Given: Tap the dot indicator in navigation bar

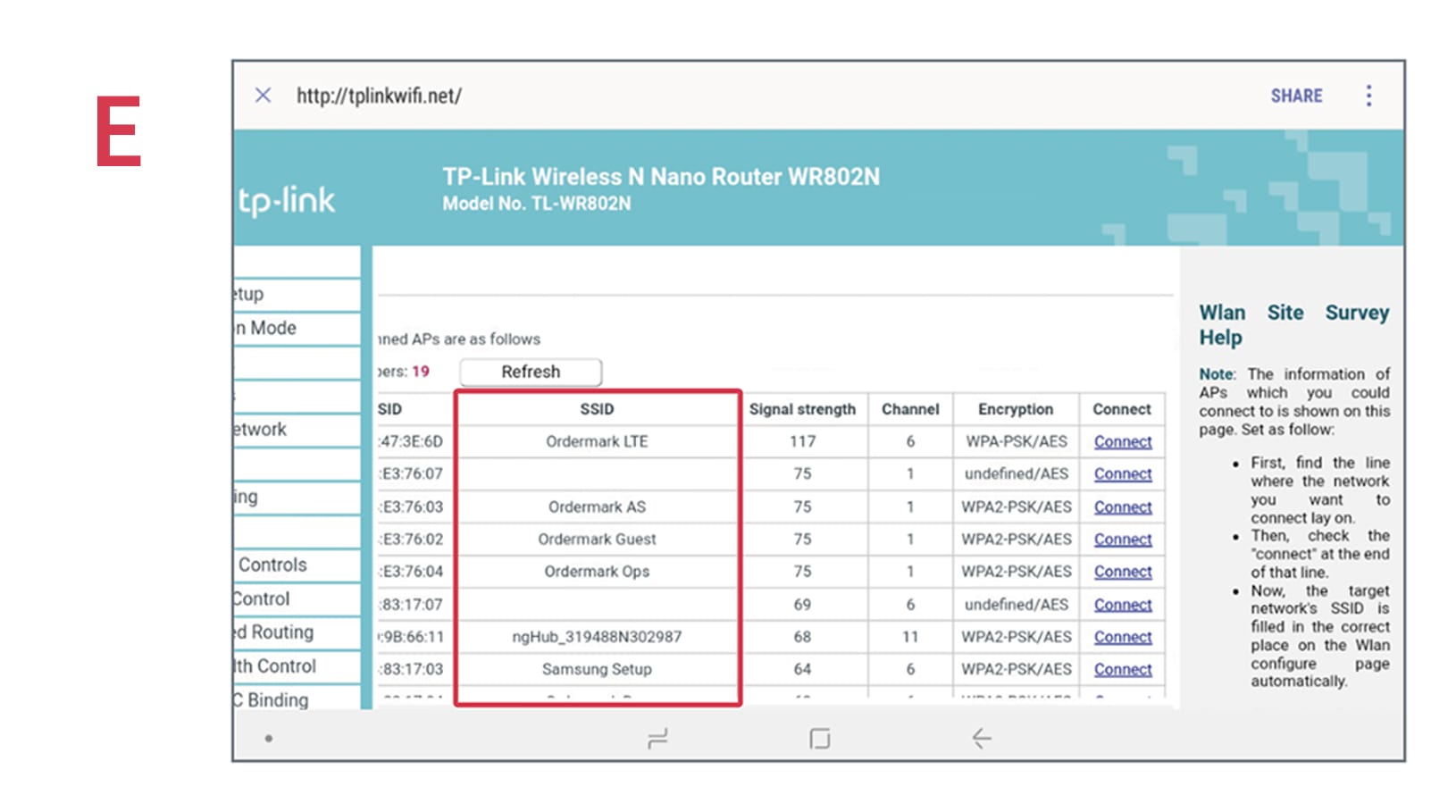Looking at the screenshot, I should pyautogui.click(x=269, y=739).
